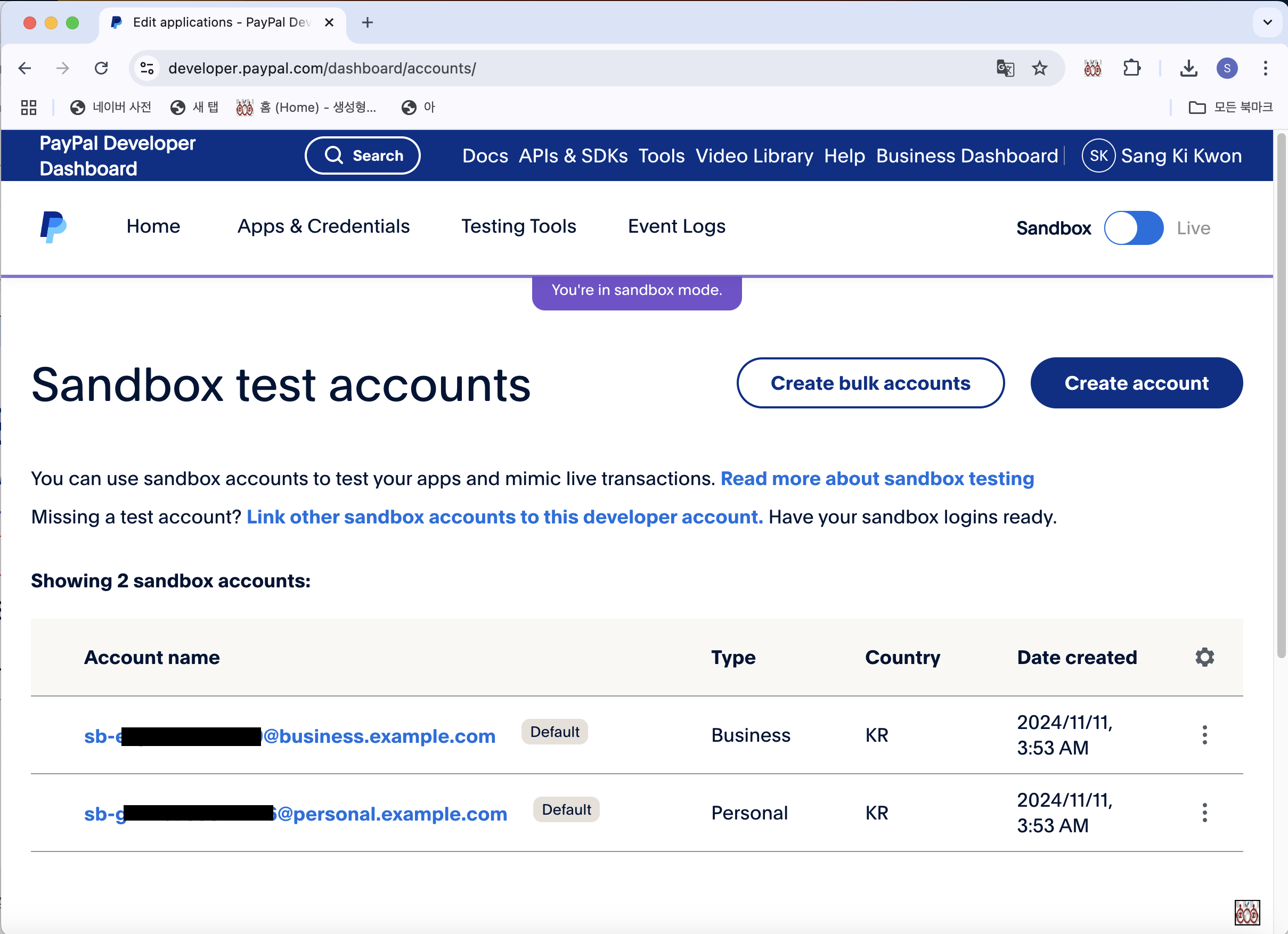The height and width of the screenshot is (934, 1288).
Task: Click the Date created column header
Action: click(1077, 657)
